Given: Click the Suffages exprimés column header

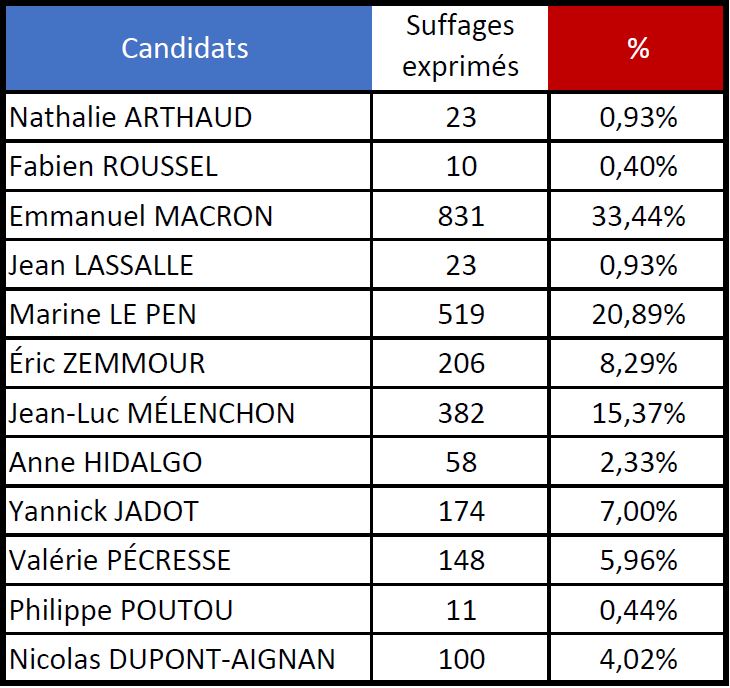Looking at the screenshot, I should coord(461,48).
